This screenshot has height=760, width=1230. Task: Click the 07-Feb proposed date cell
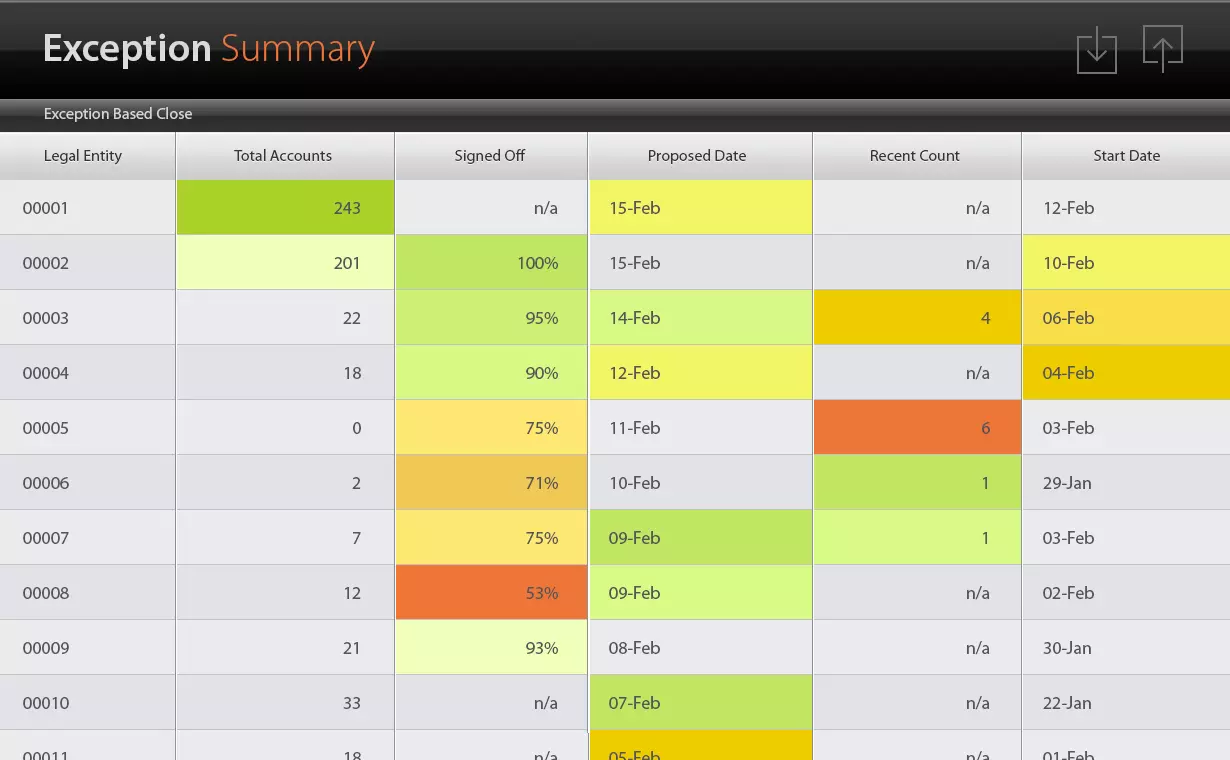pyautogui.click(x=700, y=703)
